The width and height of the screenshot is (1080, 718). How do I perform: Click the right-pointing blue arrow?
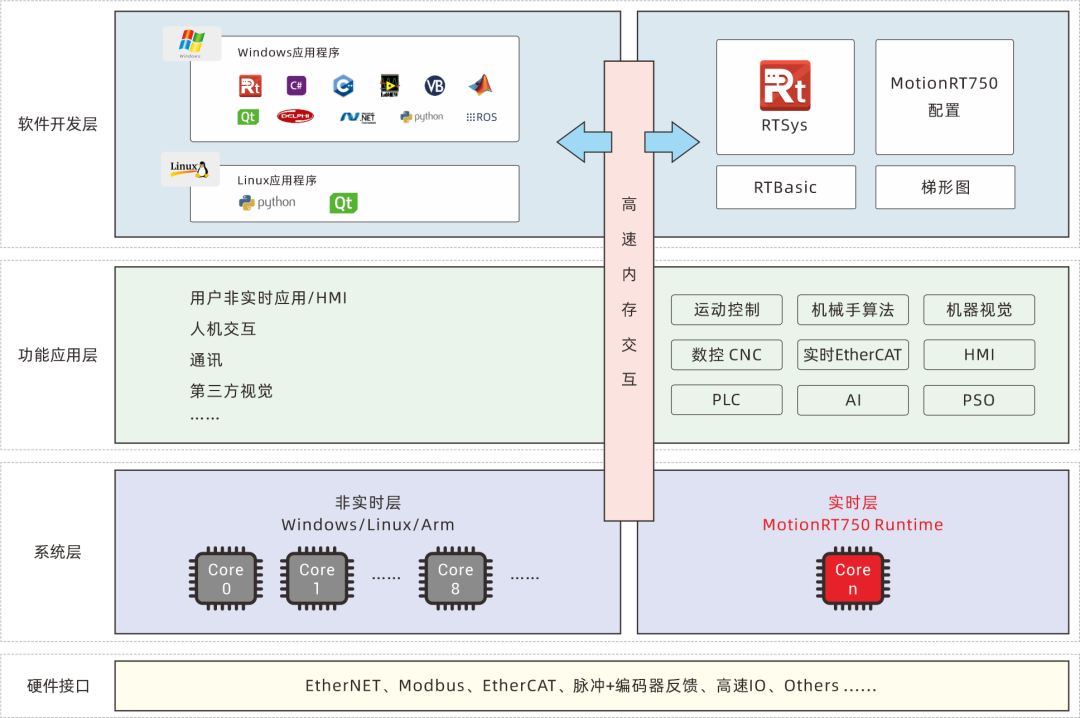coord(672,141)
